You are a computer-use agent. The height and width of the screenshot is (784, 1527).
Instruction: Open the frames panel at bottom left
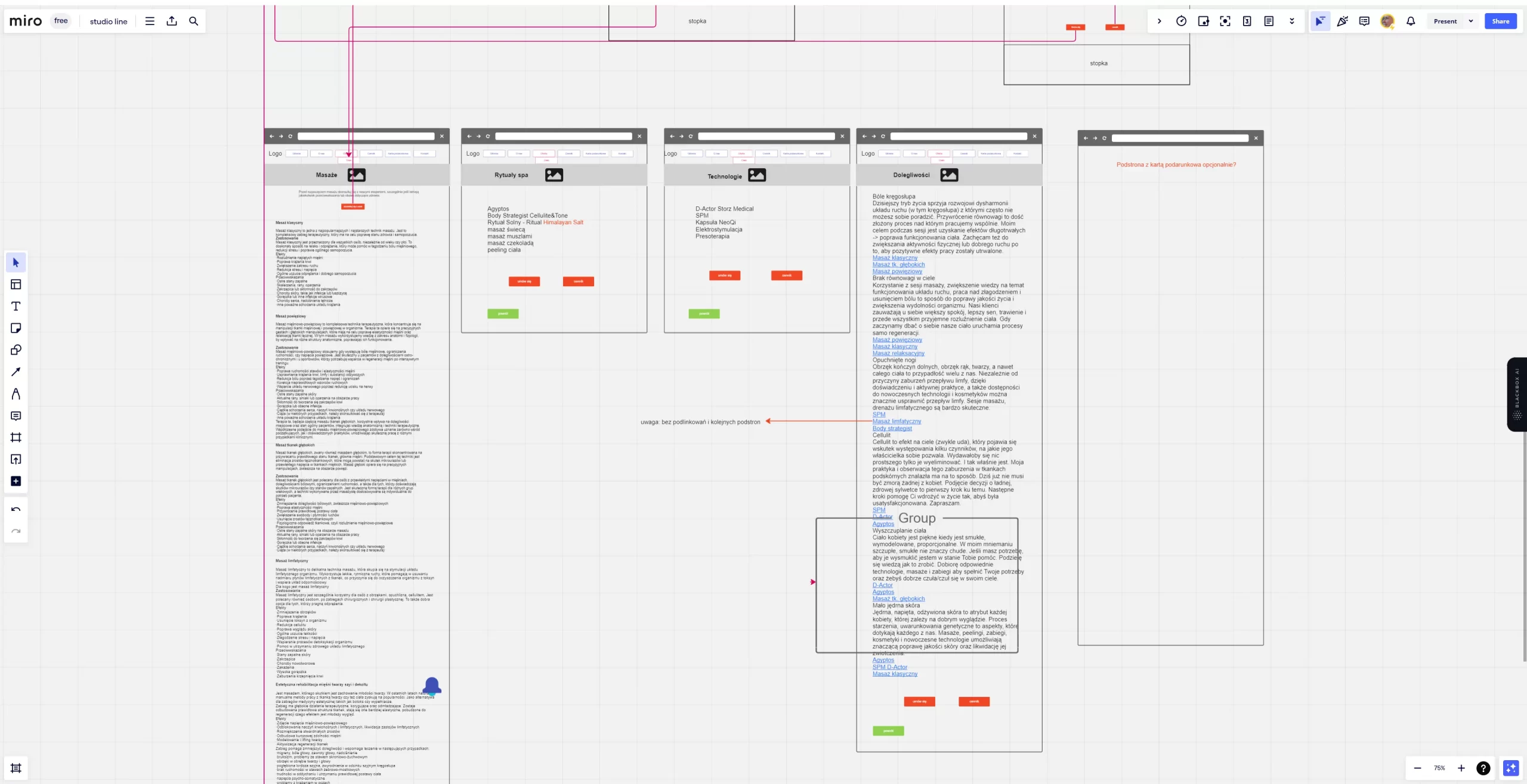pyautogui.click(x=16, y=768)
